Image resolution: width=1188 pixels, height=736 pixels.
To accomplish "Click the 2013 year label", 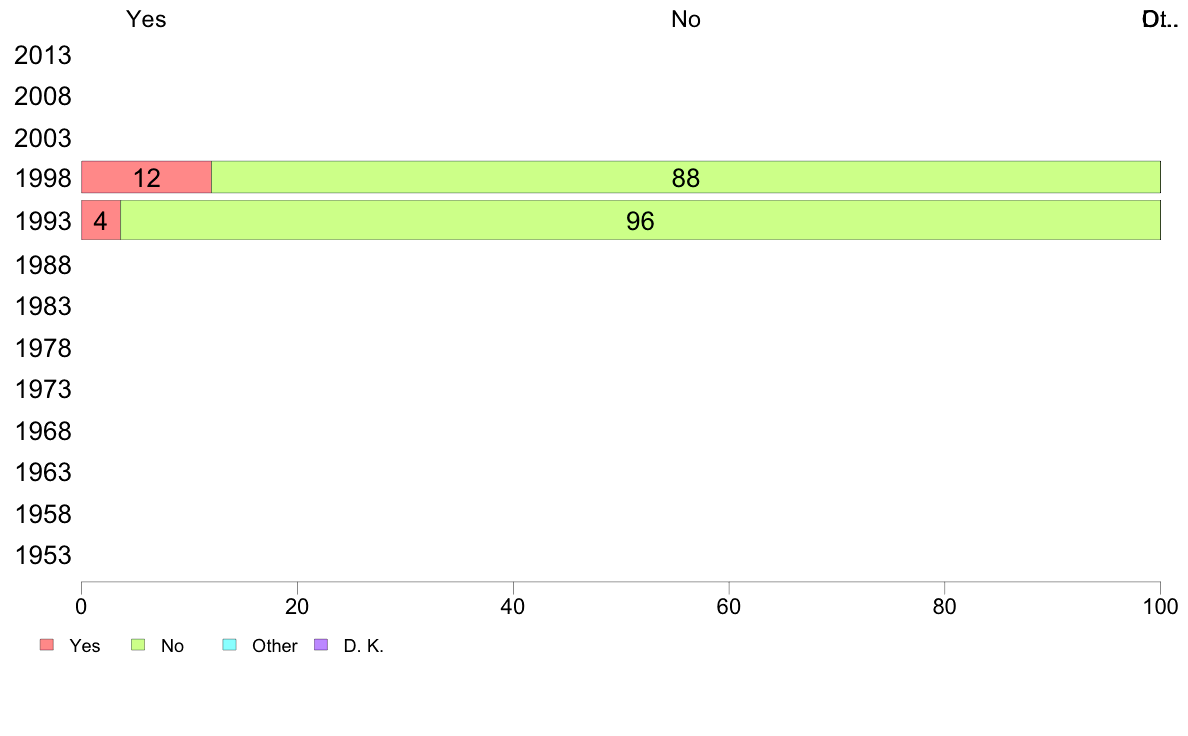I will pyautogui.click(x=43, y=55).
